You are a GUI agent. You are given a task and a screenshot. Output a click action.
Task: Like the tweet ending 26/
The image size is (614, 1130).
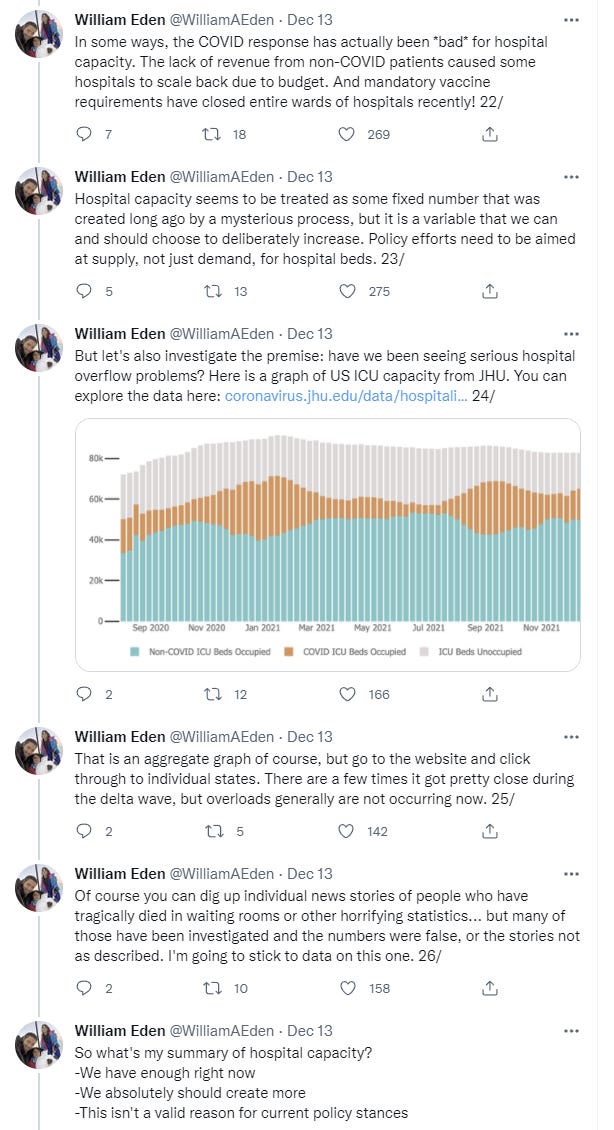[347, 987]
